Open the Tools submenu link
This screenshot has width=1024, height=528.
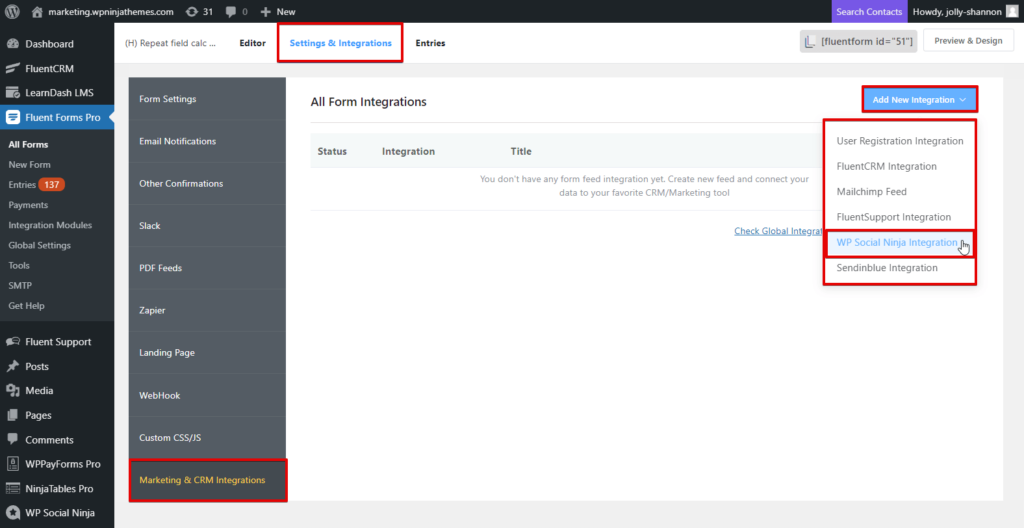pos(19,266)
